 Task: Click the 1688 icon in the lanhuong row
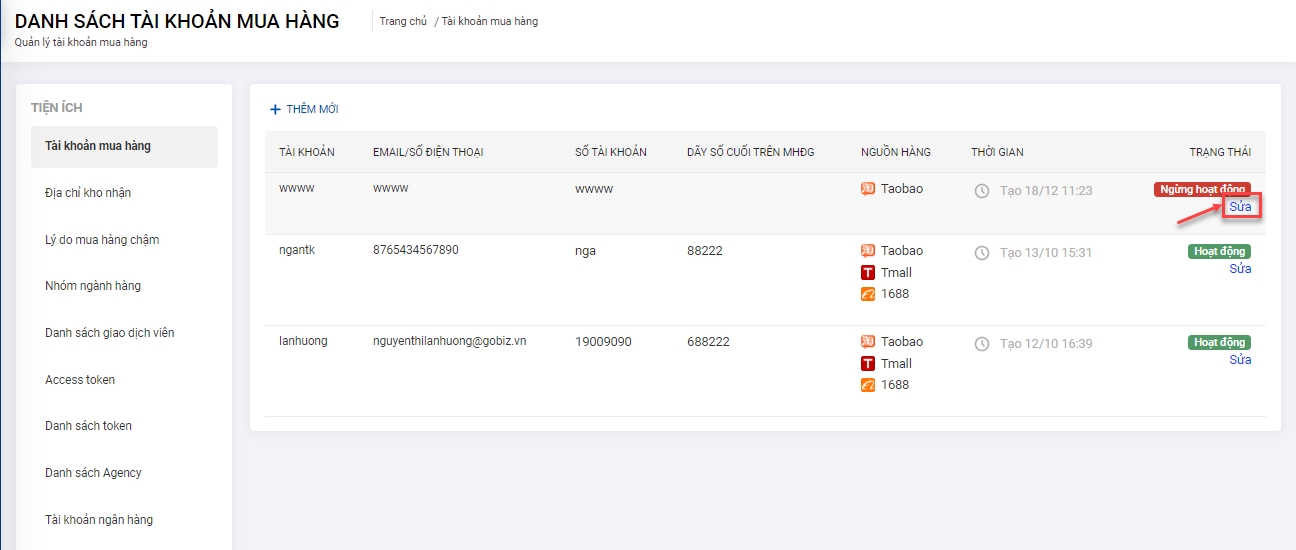pos(868,385)
